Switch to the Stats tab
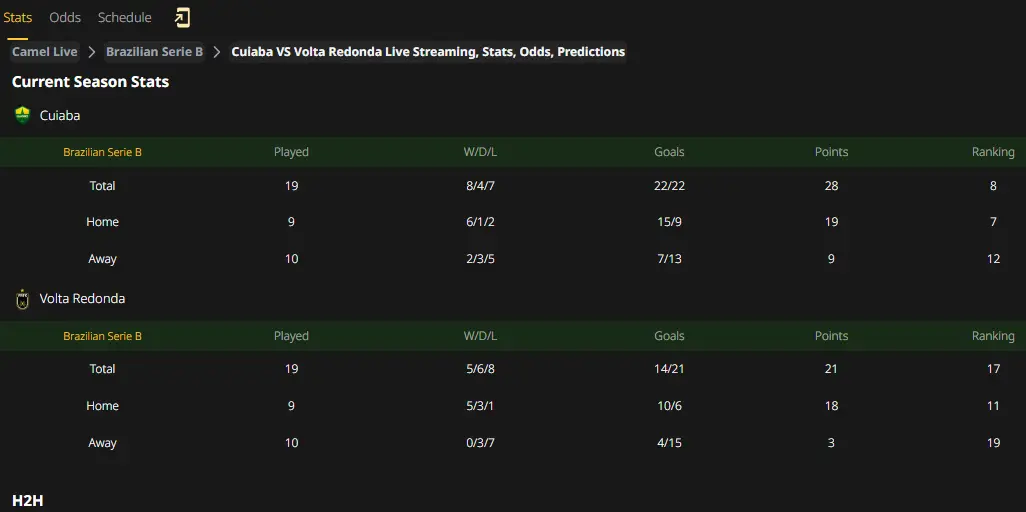 [x=18, y=18]
